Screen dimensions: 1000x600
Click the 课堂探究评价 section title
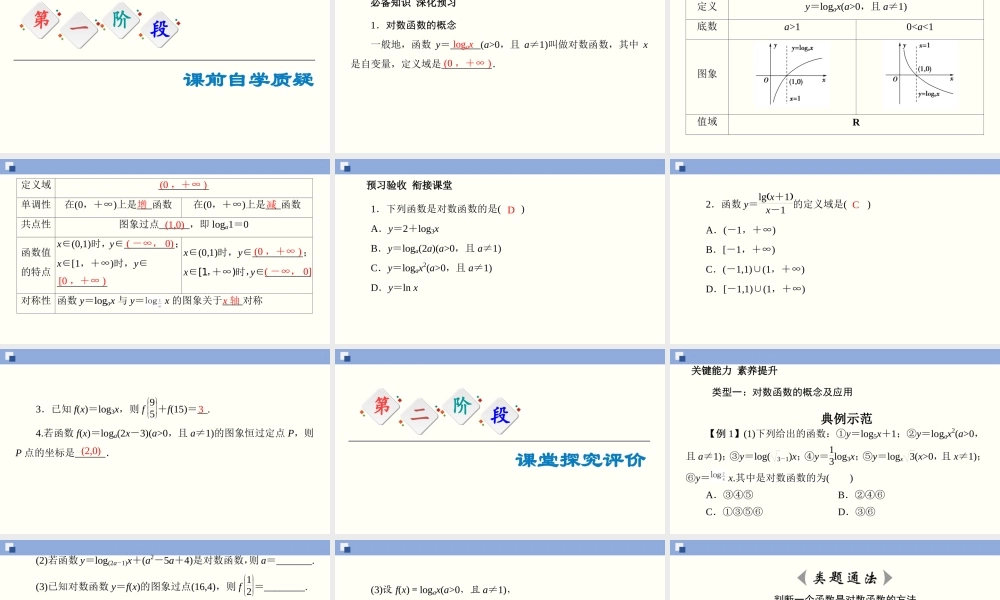coord(578,461)
